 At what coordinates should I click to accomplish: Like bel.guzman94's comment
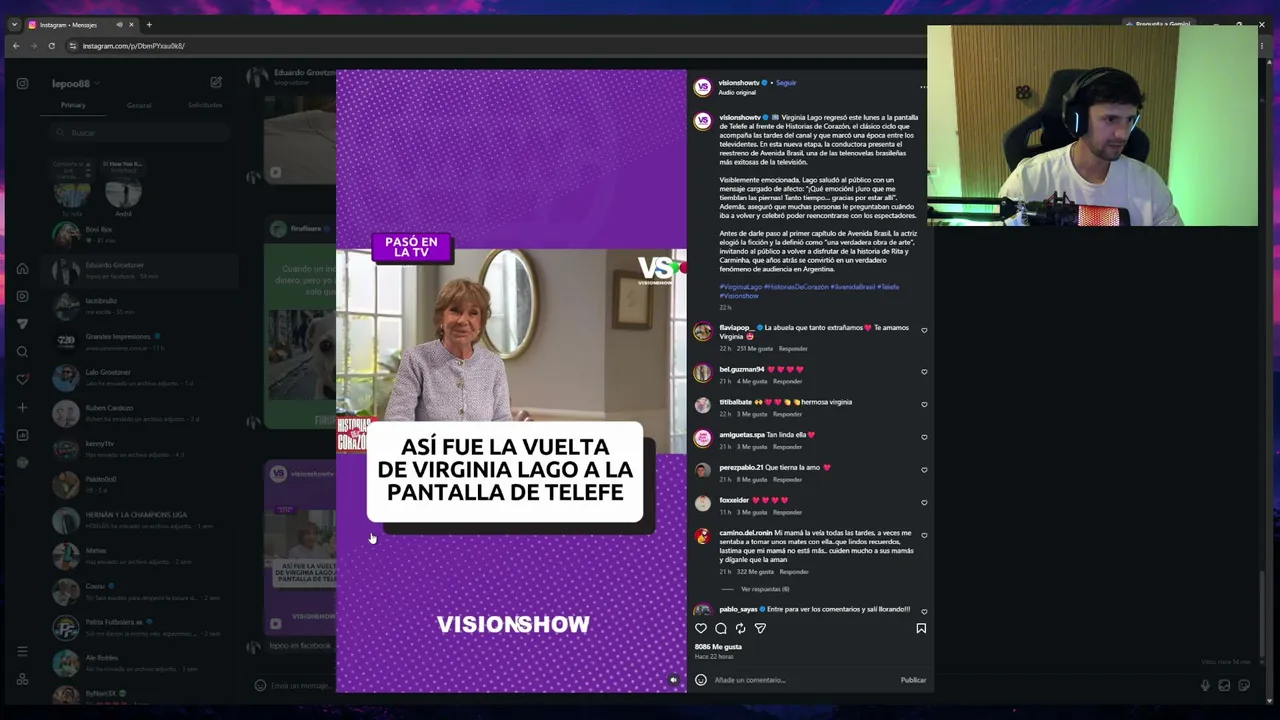click(x=924, y=371)
